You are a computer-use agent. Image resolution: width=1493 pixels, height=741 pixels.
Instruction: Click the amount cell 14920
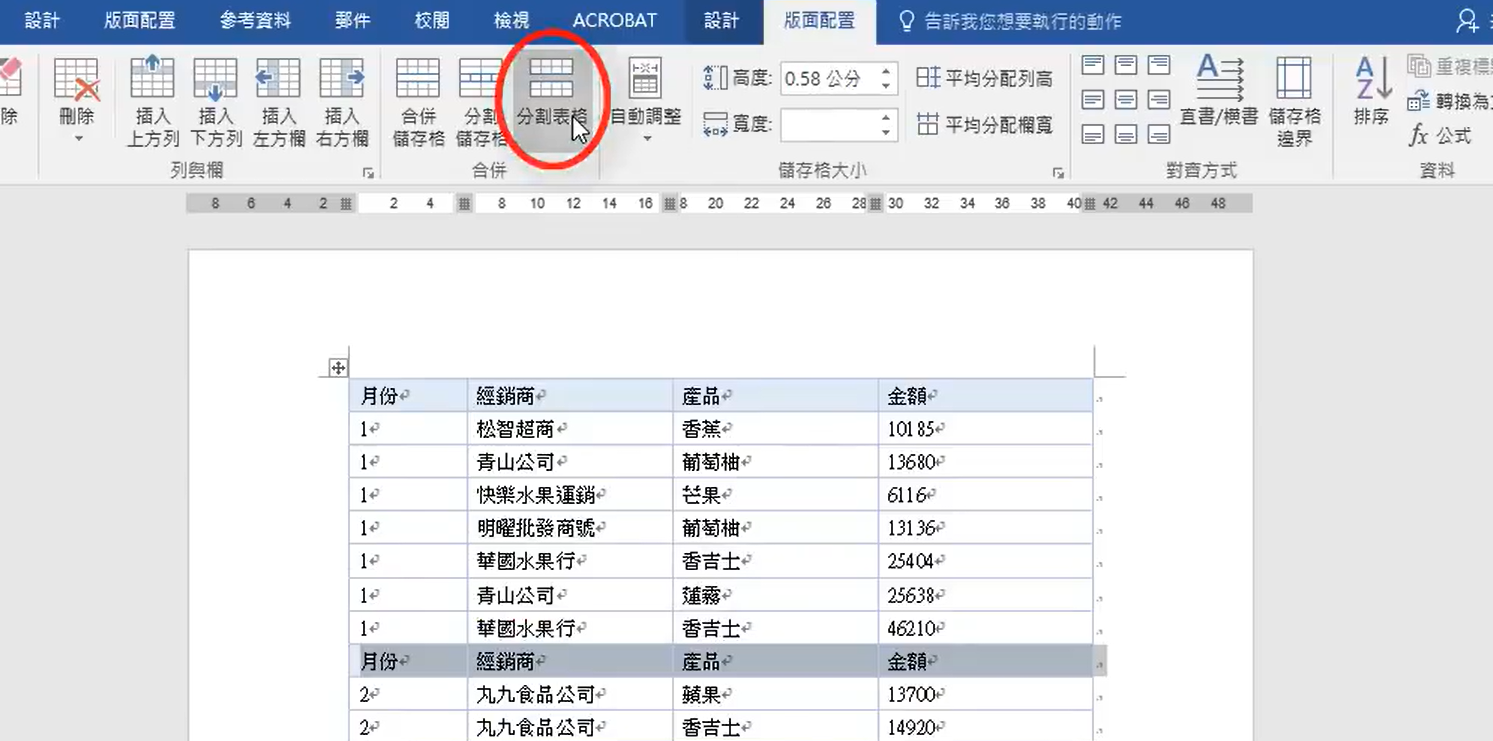(985, 727)
